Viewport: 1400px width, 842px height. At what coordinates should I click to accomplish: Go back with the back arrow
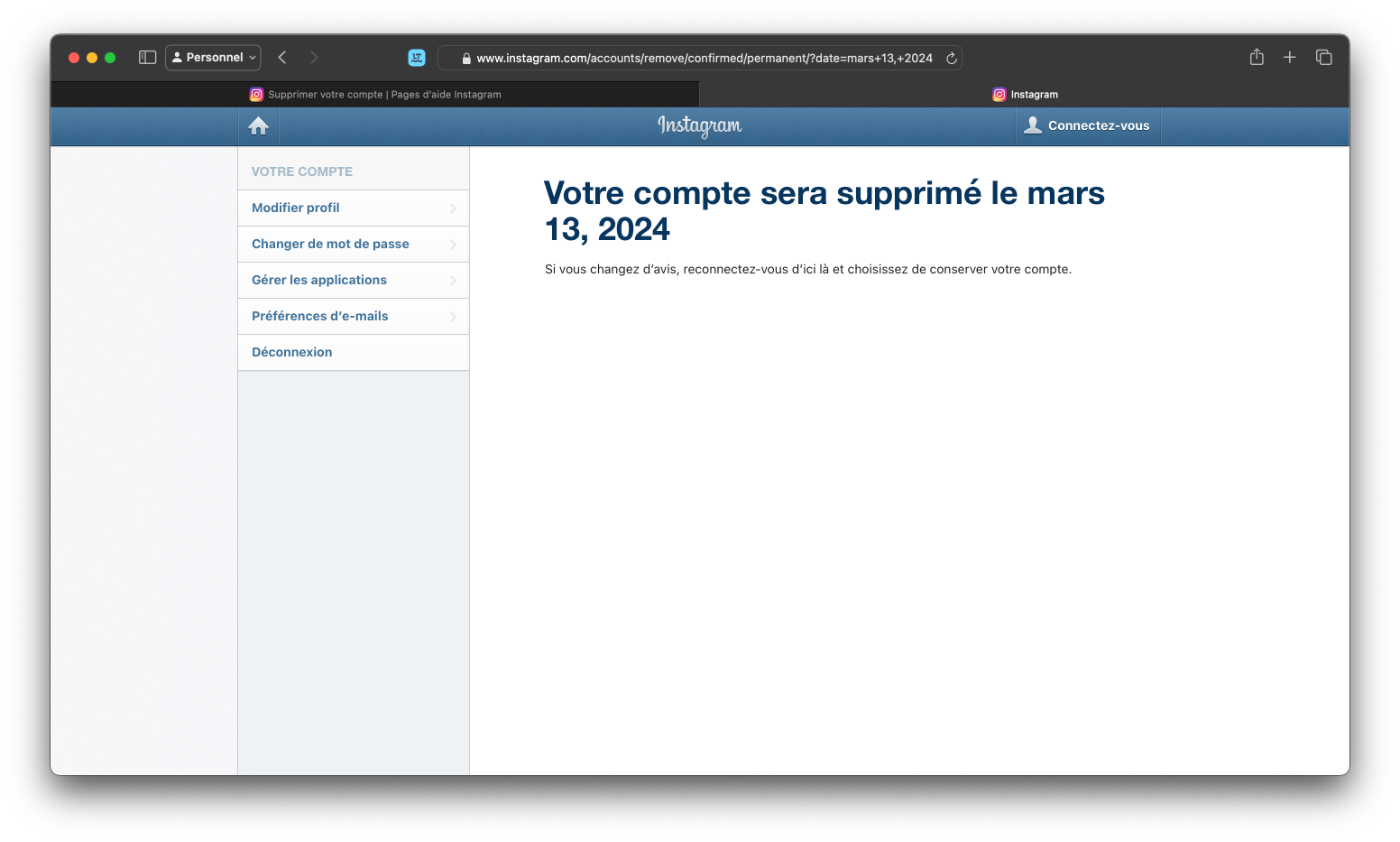click(282, 58)
